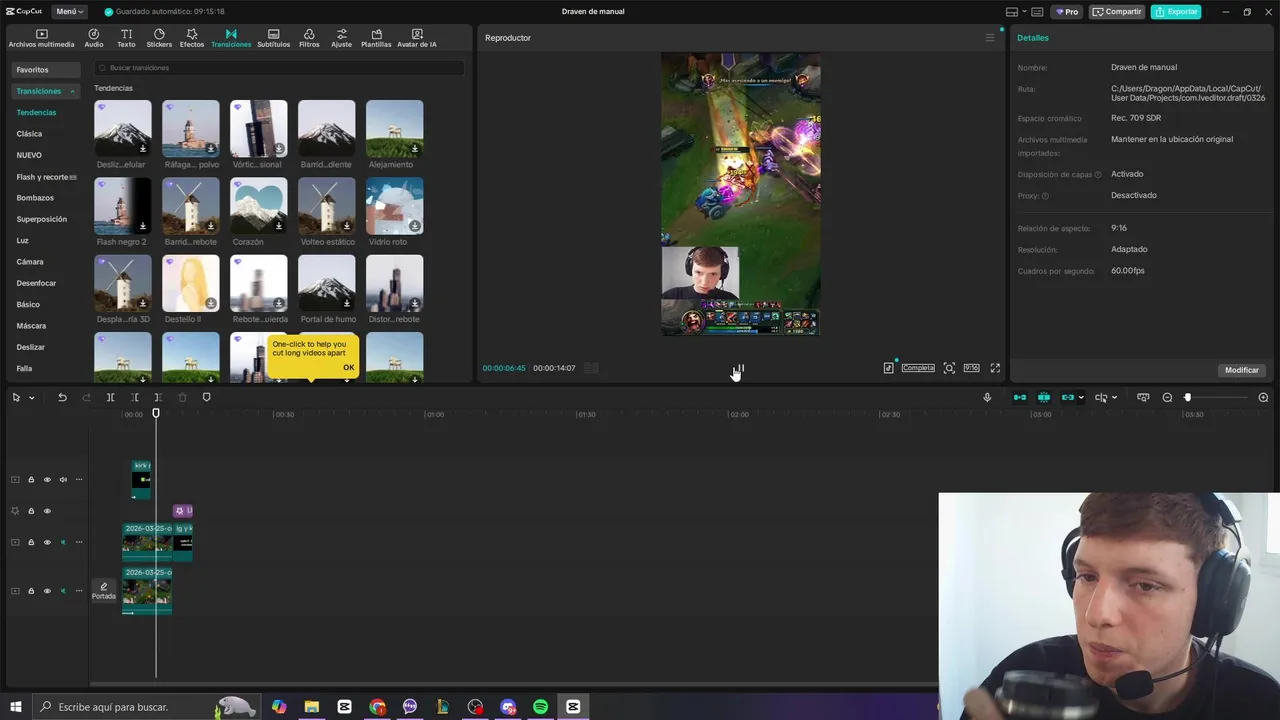Open the Texto panel
This screenshot has width=1280, height=720.
(x=126, y=38)
